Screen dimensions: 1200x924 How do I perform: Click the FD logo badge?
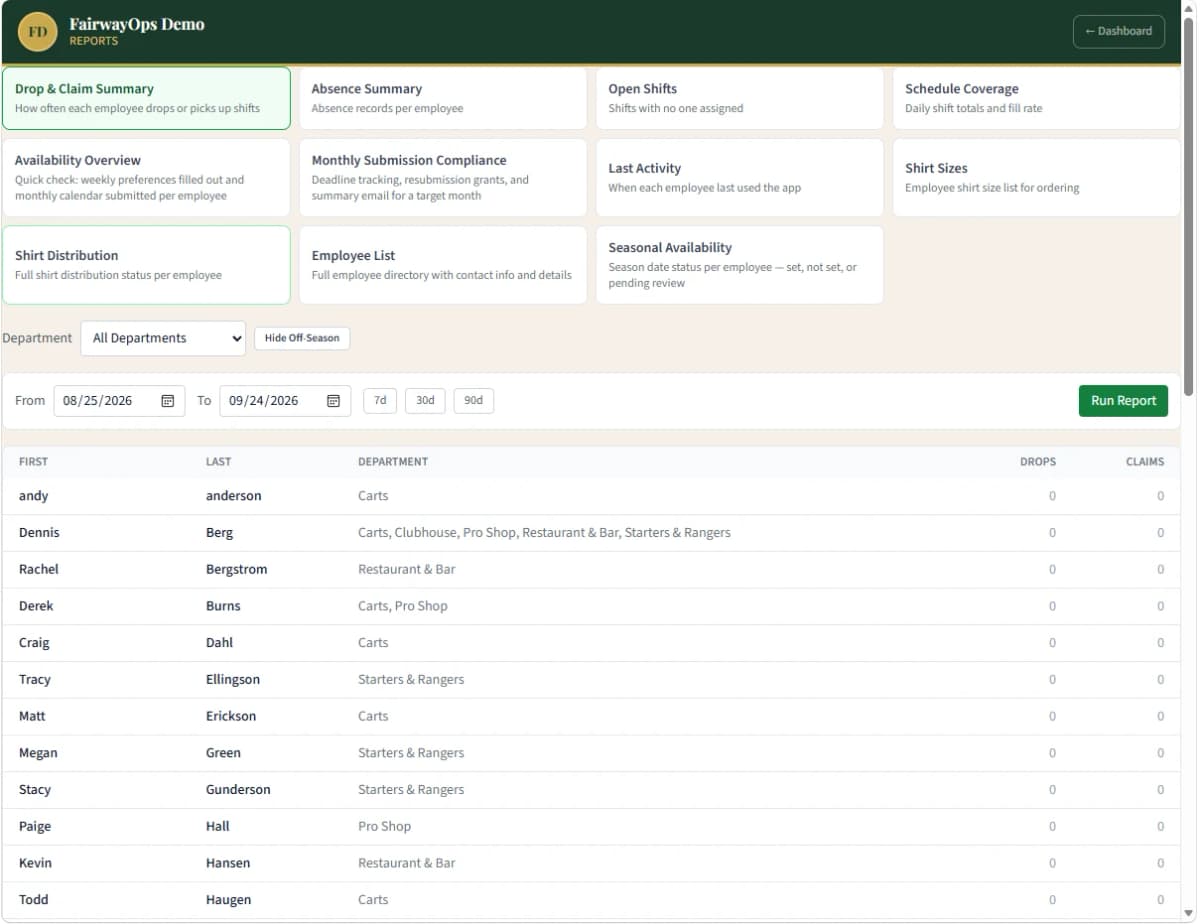click(x=37, y=32)
